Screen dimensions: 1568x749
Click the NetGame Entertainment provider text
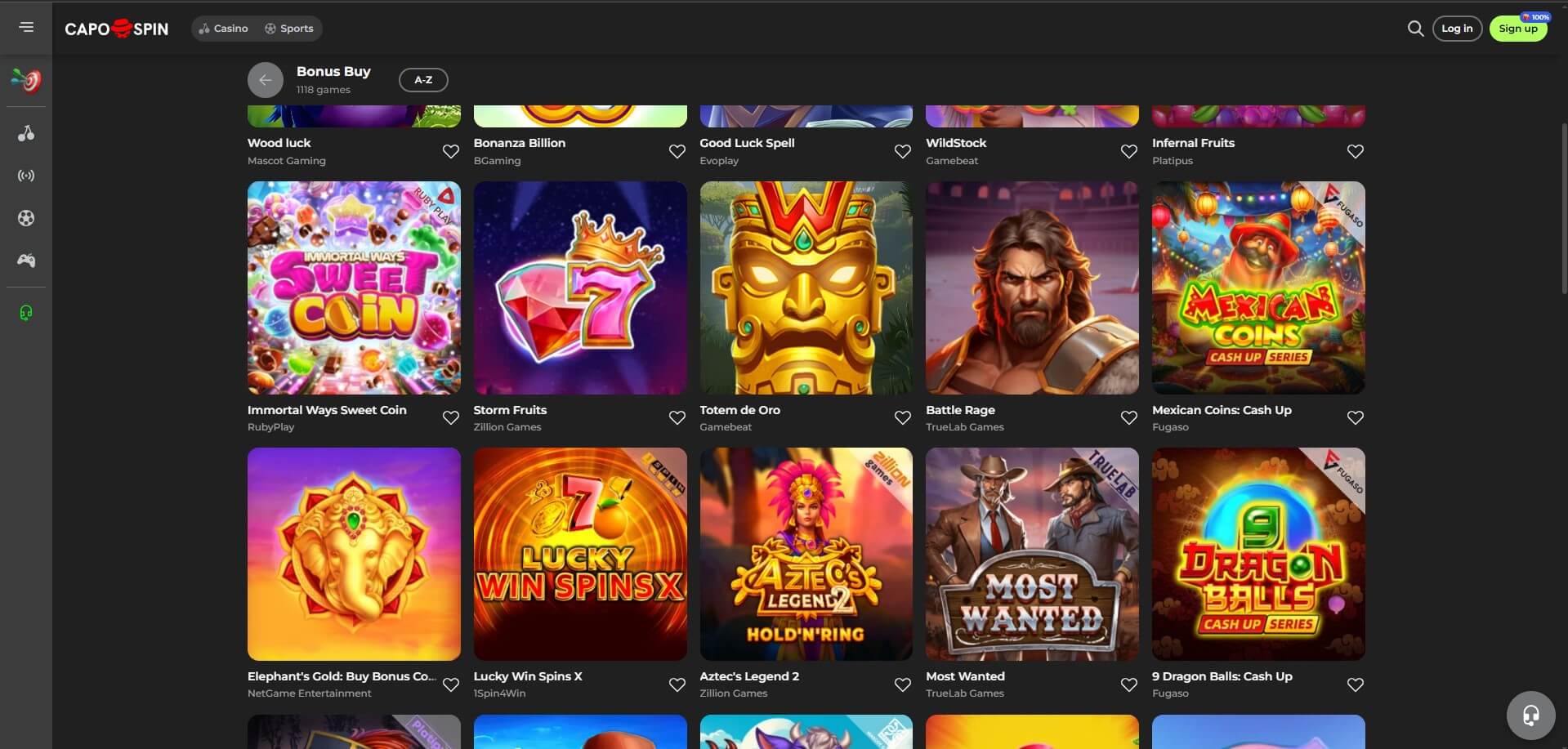click(310, 693)
